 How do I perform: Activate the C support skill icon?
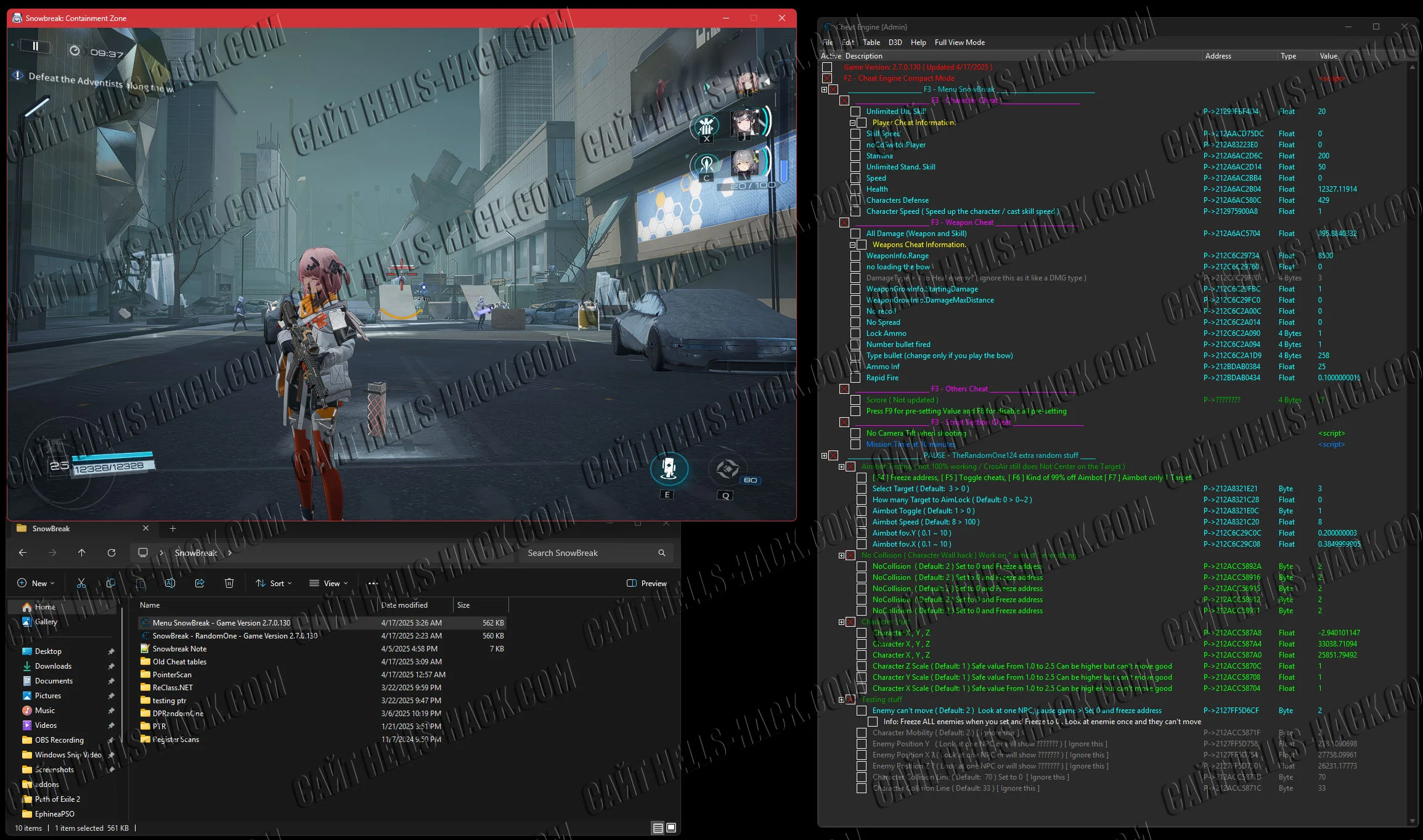tap(706, 165)
